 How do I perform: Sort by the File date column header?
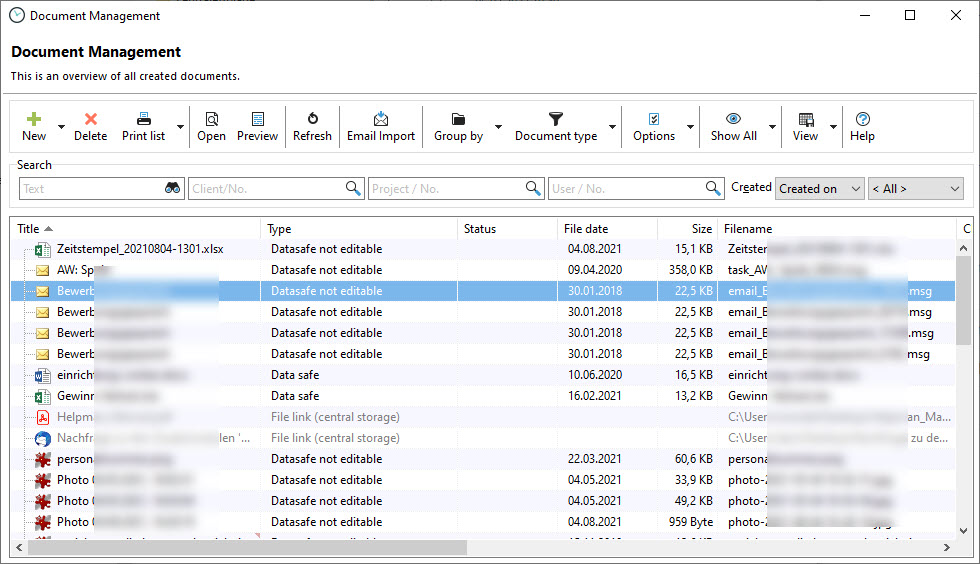tap(607, 229)
